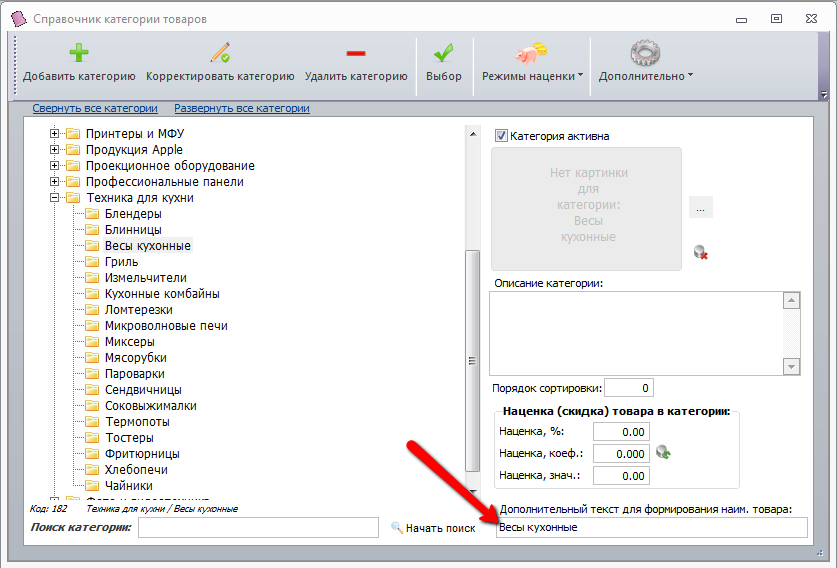Click the Профессиональные панели folder icon
The height and width of the screenshot is (568, 837).
[x=73, y=182]
